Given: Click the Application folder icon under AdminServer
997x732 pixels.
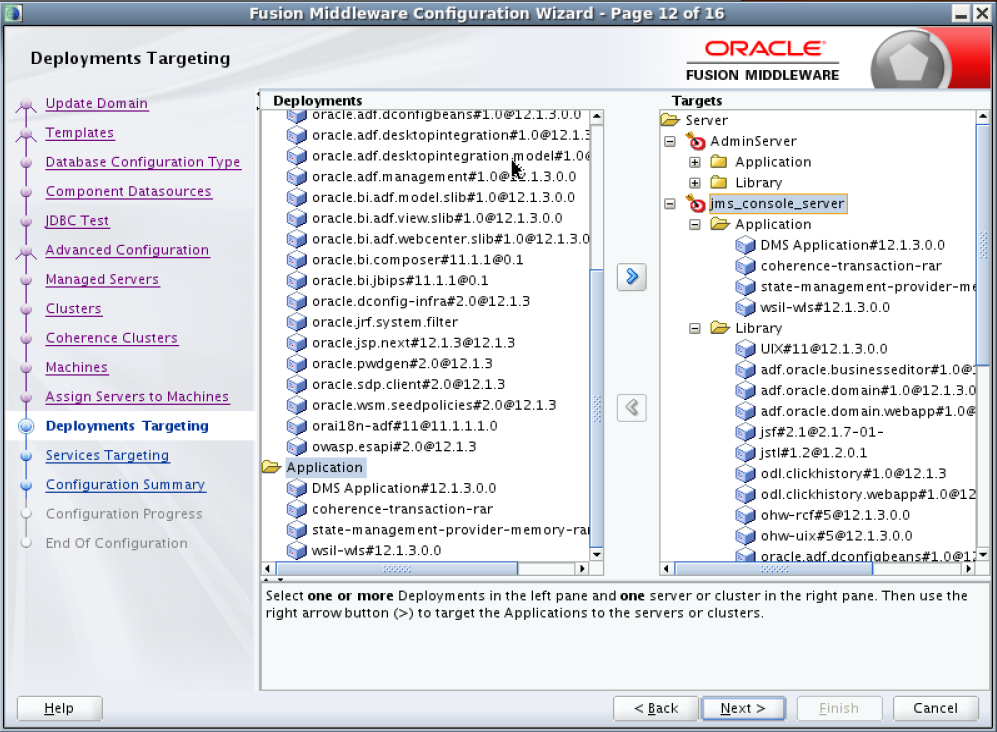Looking at the screenshot, I should pos(719,162).
